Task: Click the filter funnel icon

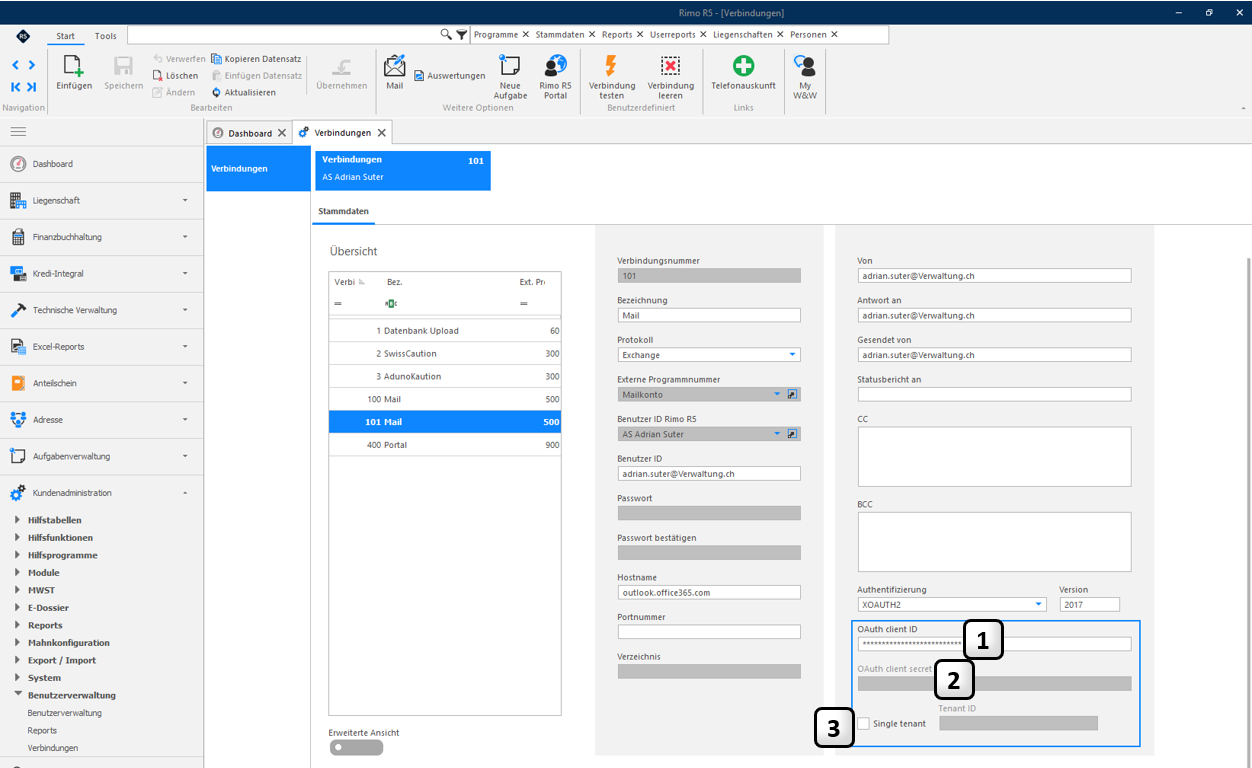Action: [461, 34]
